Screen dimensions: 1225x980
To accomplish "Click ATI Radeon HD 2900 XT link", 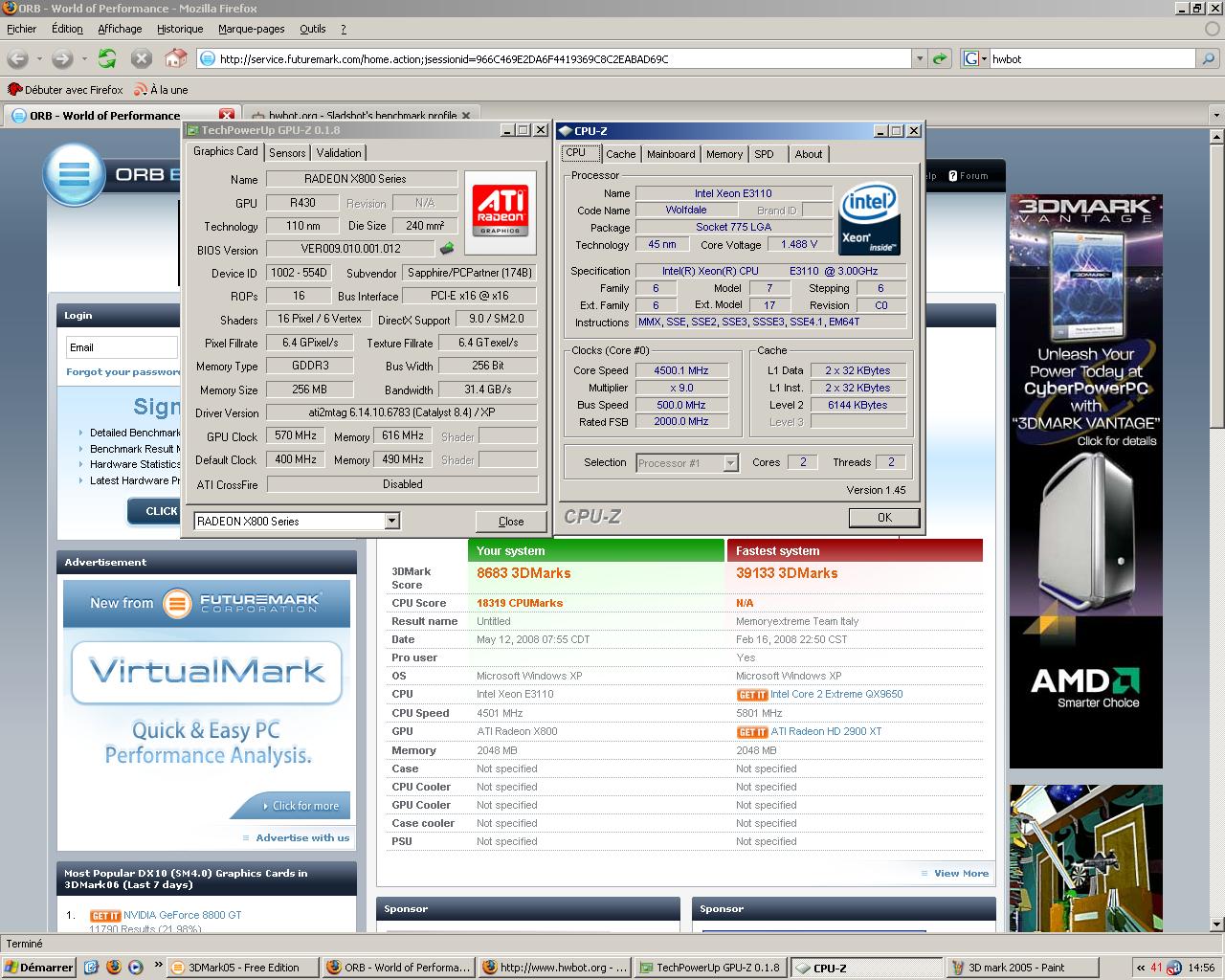I will click(827, 732).
